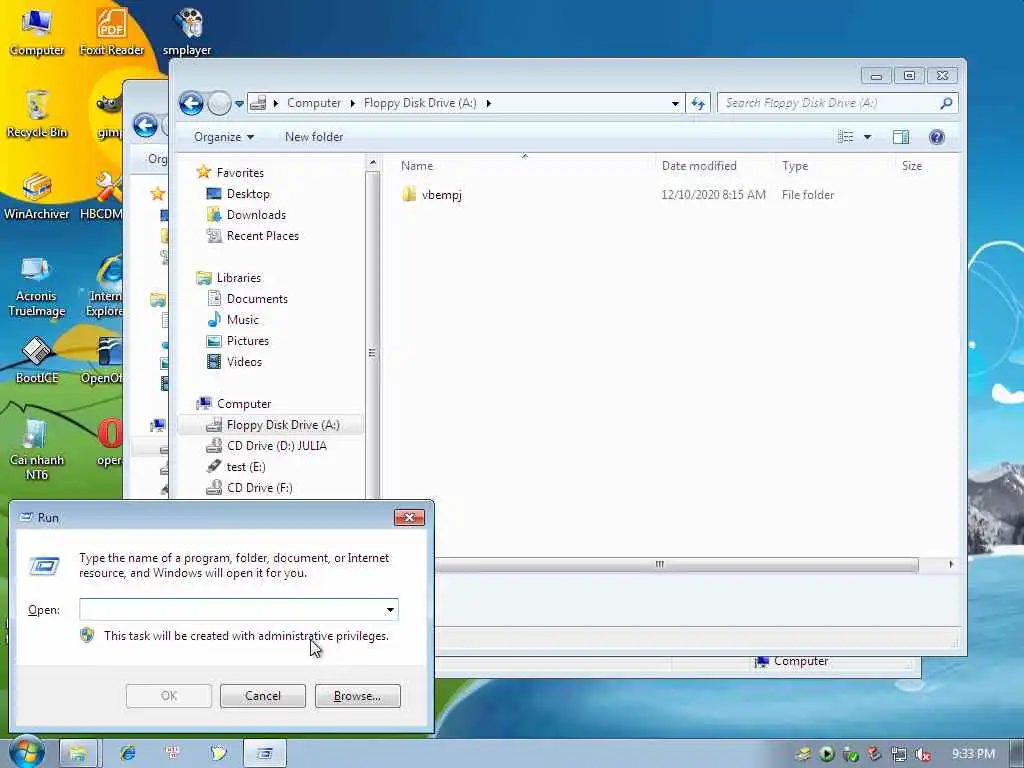Expand recent pages dropdown arrow
The image size is (1024, 768).
pyautogui.click(x=239, y=103)
